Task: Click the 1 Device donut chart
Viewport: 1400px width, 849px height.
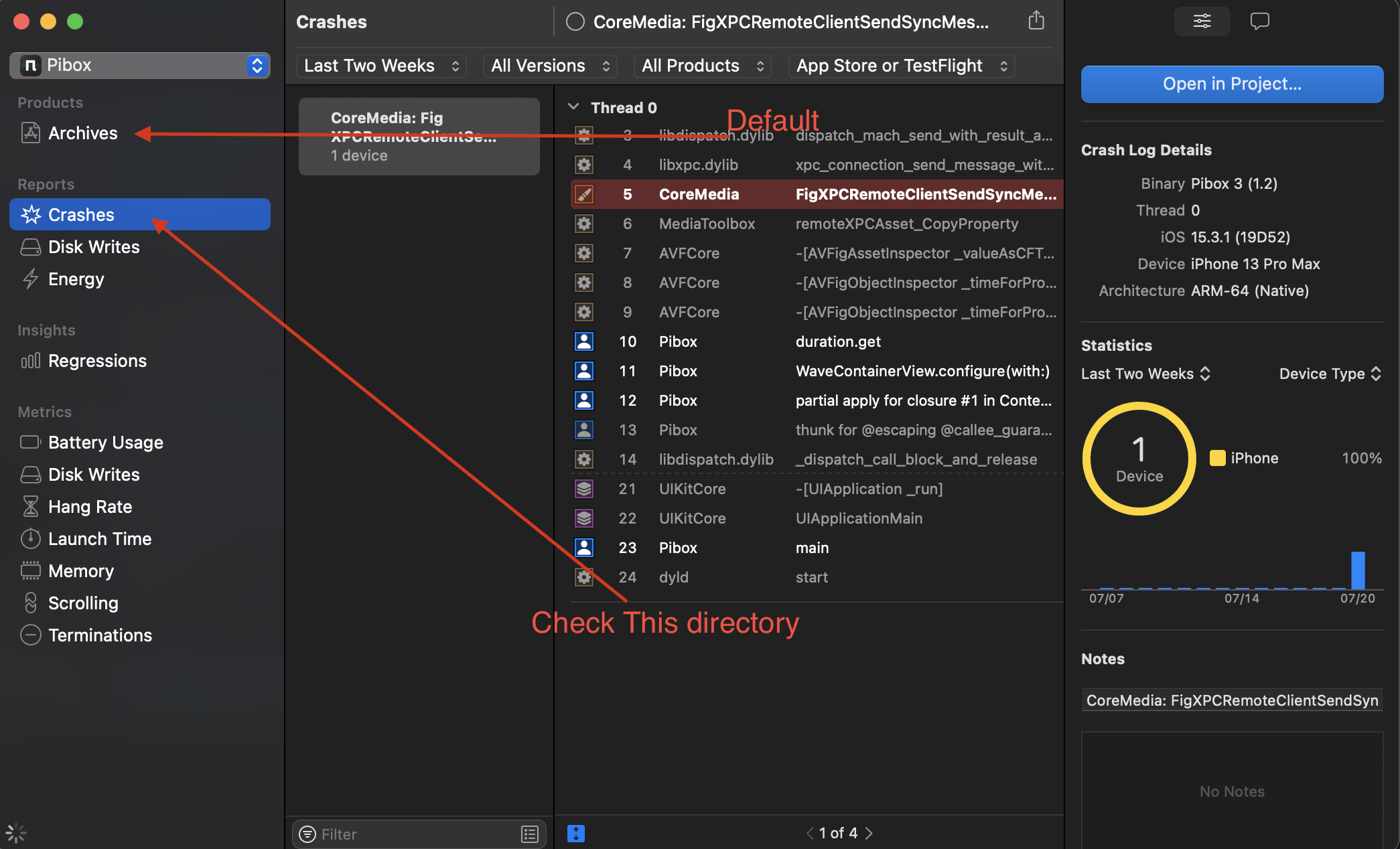Action: pyautogui.click(x=1139, y=459)
